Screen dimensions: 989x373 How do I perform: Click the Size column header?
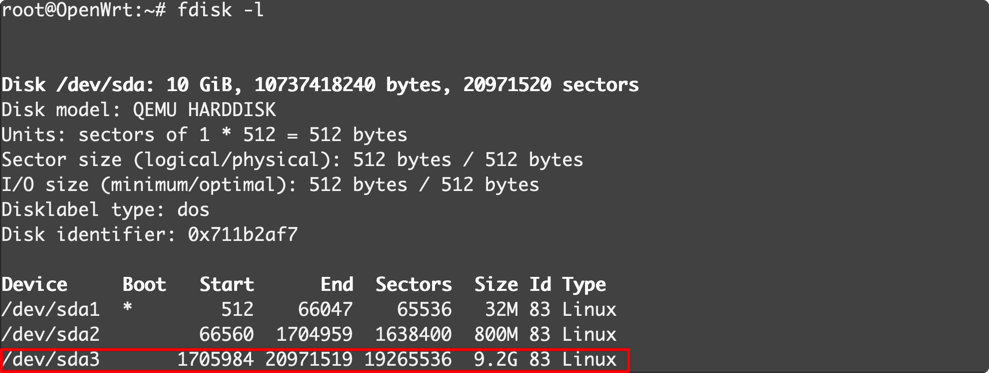(496, 285)
